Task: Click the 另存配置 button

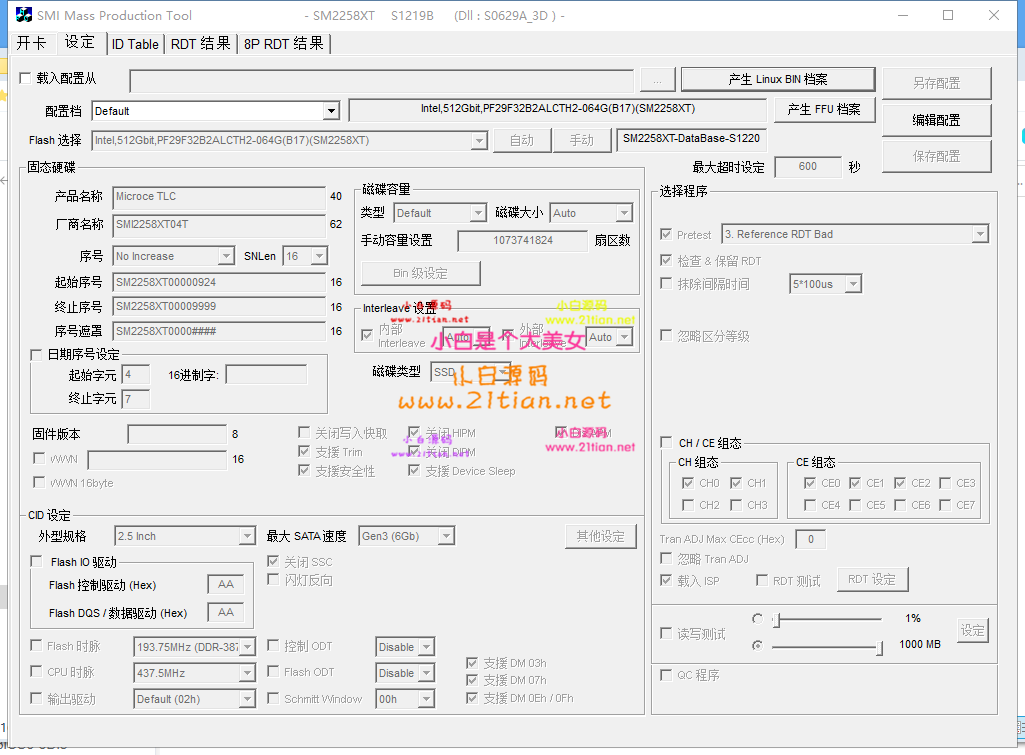Action: [936, 83]
